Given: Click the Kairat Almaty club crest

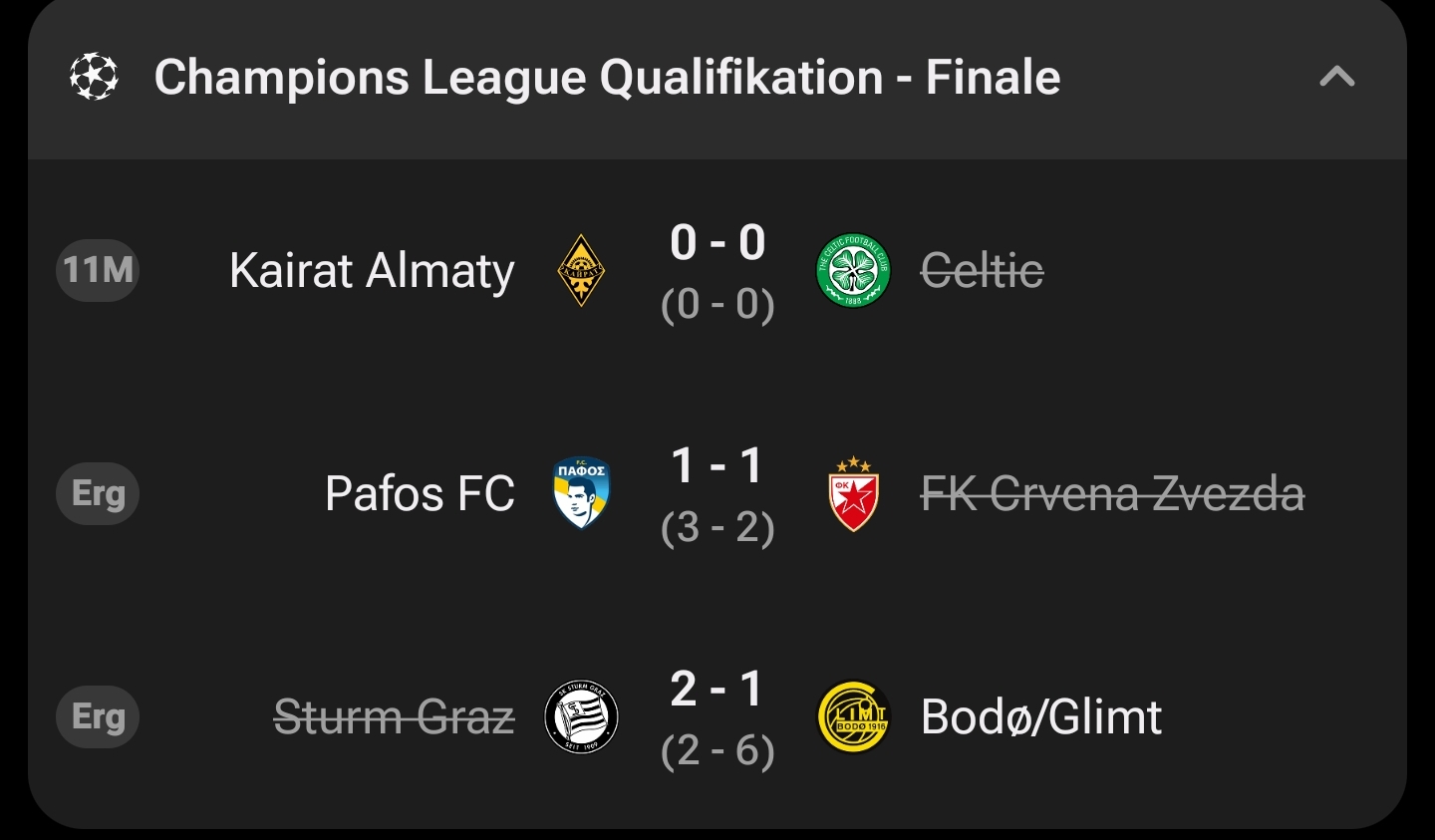Looking at the screenshot, I should pos(581,270).
